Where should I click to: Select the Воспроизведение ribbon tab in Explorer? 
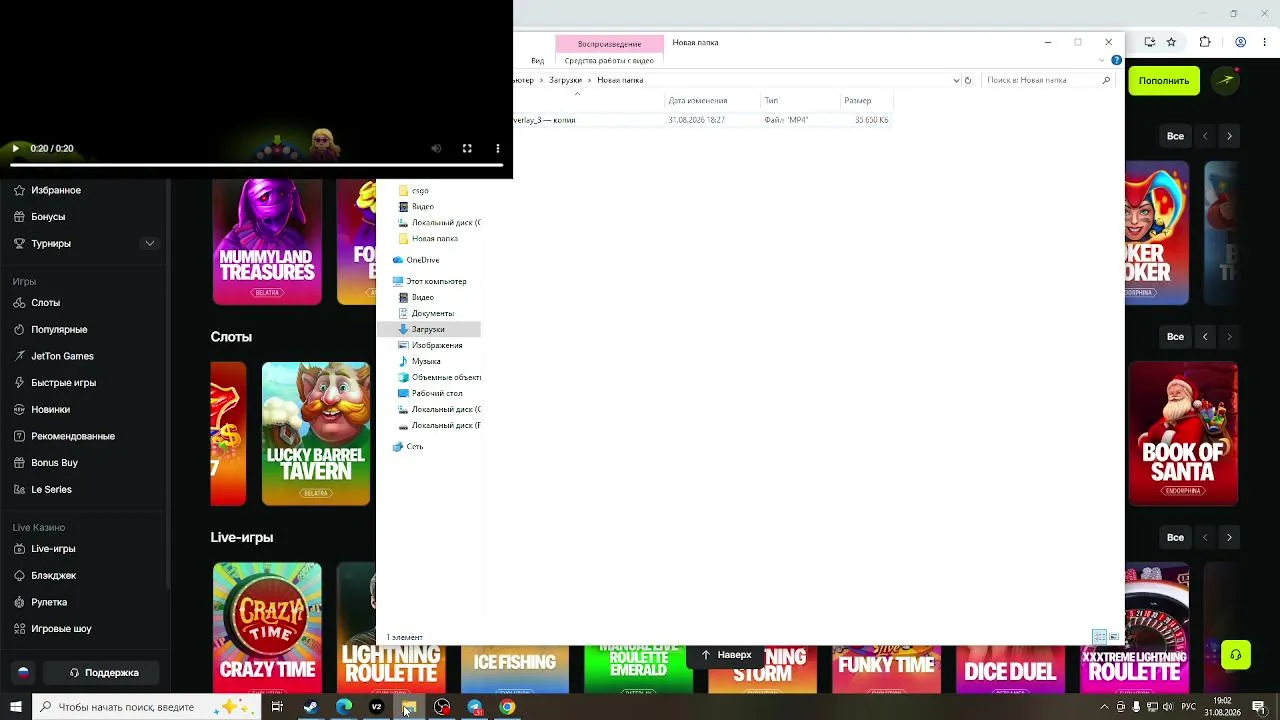click(609, 44)
